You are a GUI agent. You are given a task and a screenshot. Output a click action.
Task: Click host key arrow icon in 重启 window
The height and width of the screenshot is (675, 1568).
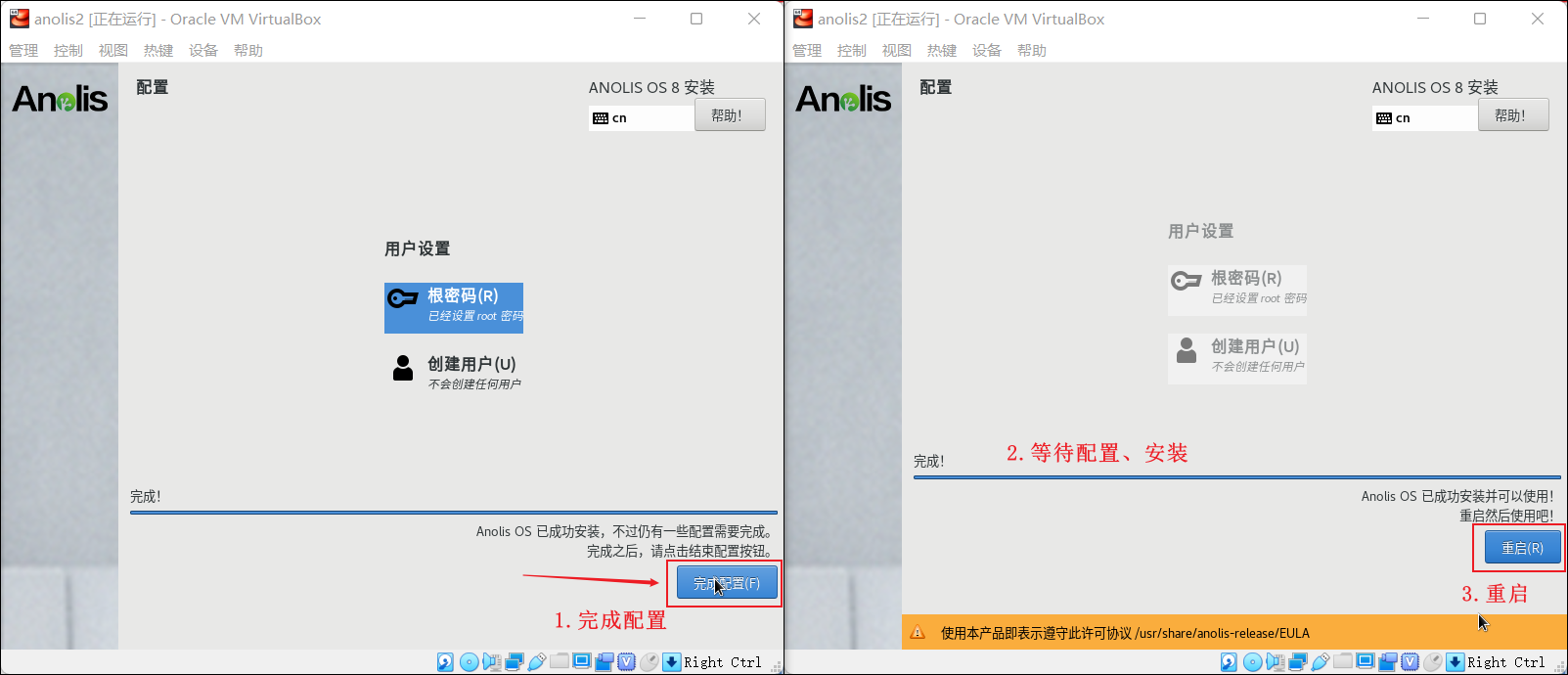1456,662
